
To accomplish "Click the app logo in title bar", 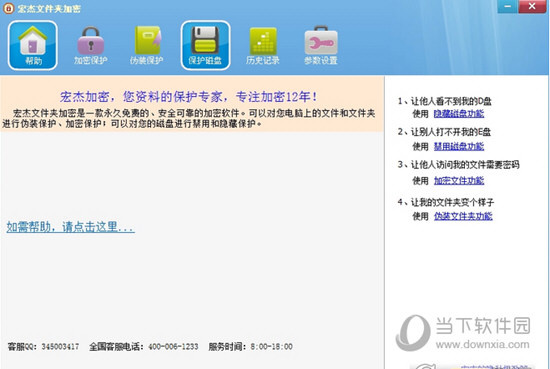I will [8, 8].
